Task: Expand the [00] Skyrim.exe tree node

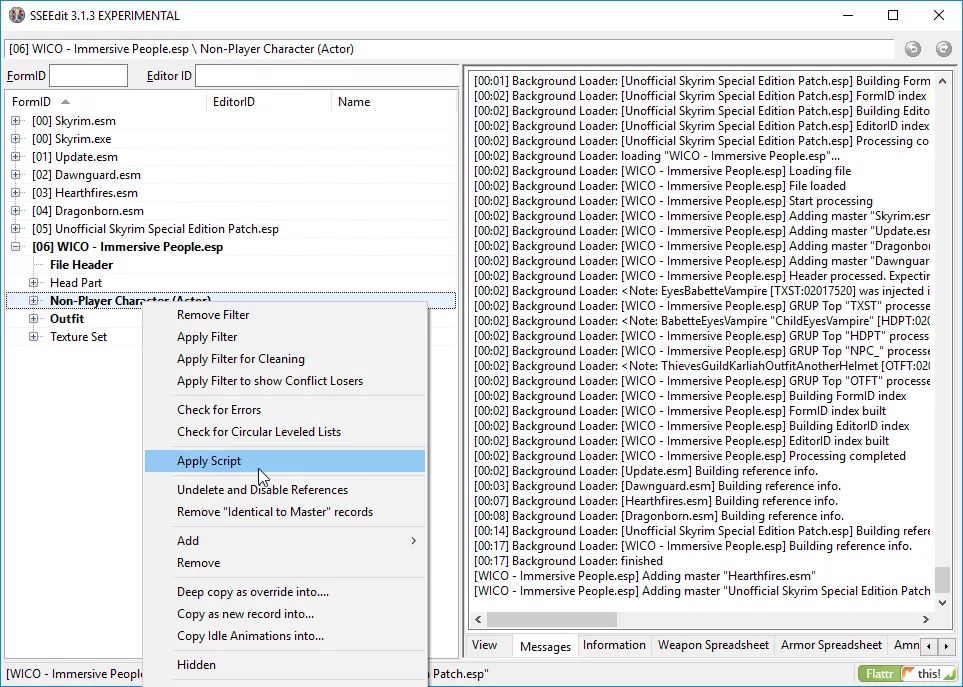Action: (x=16, y=139)
